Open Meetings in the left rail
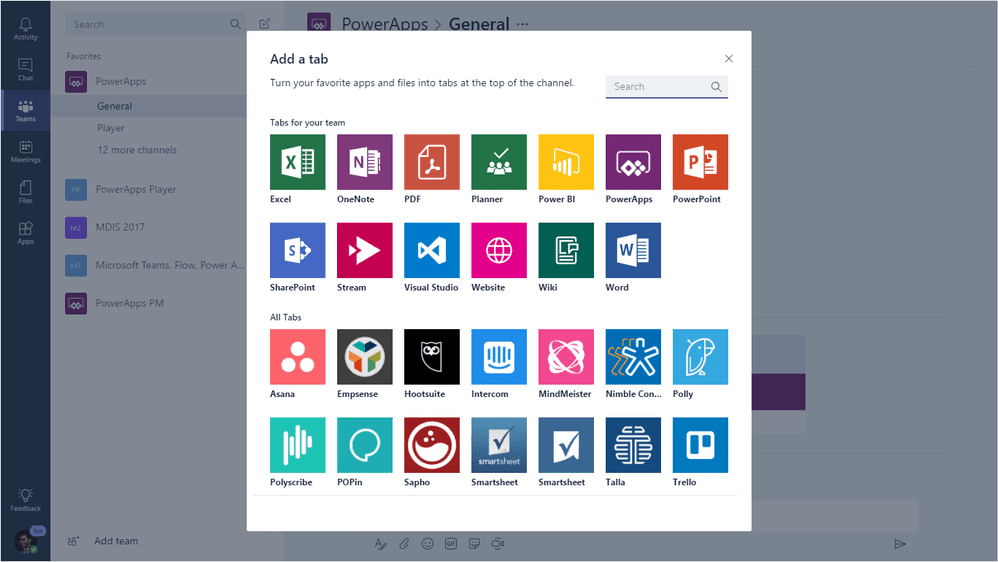The width and height of the screenshot is (998, 562). click(25, 151)
